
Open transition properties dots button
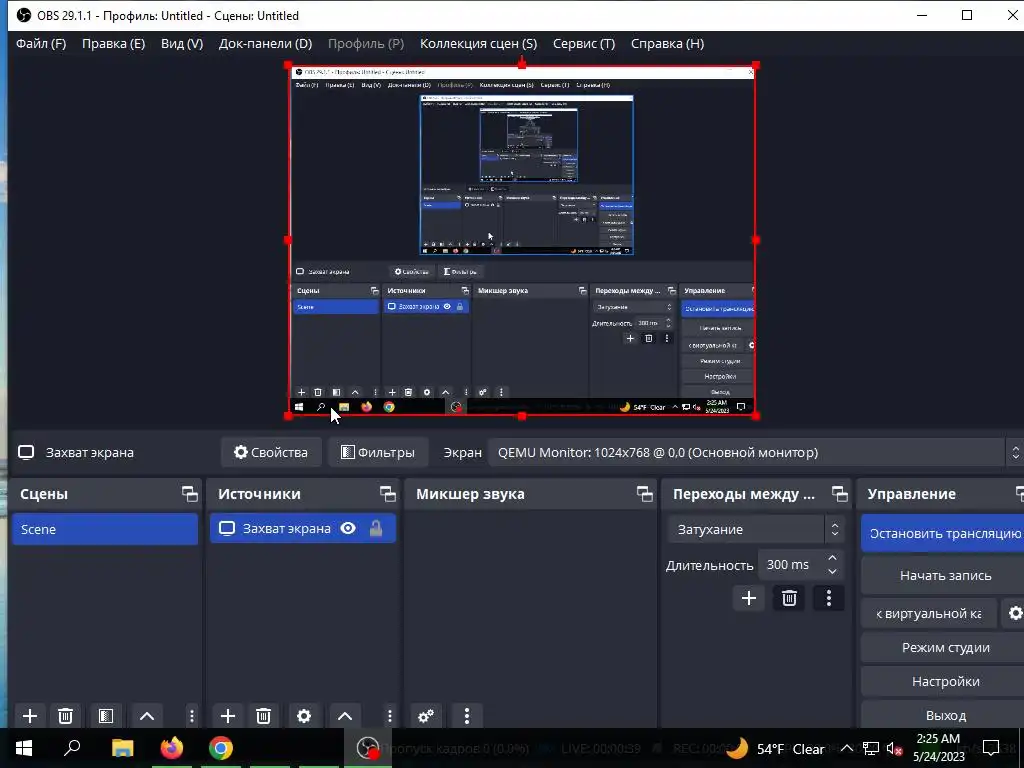pyautogui.click(x=829, y=598)
